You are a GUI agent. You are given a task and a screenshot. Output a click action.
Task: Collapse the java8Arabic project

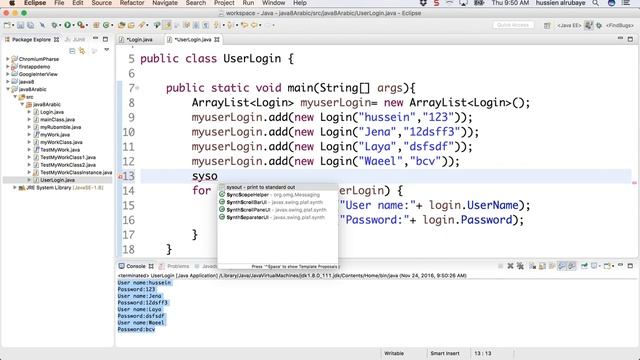(x=7, y=89)
